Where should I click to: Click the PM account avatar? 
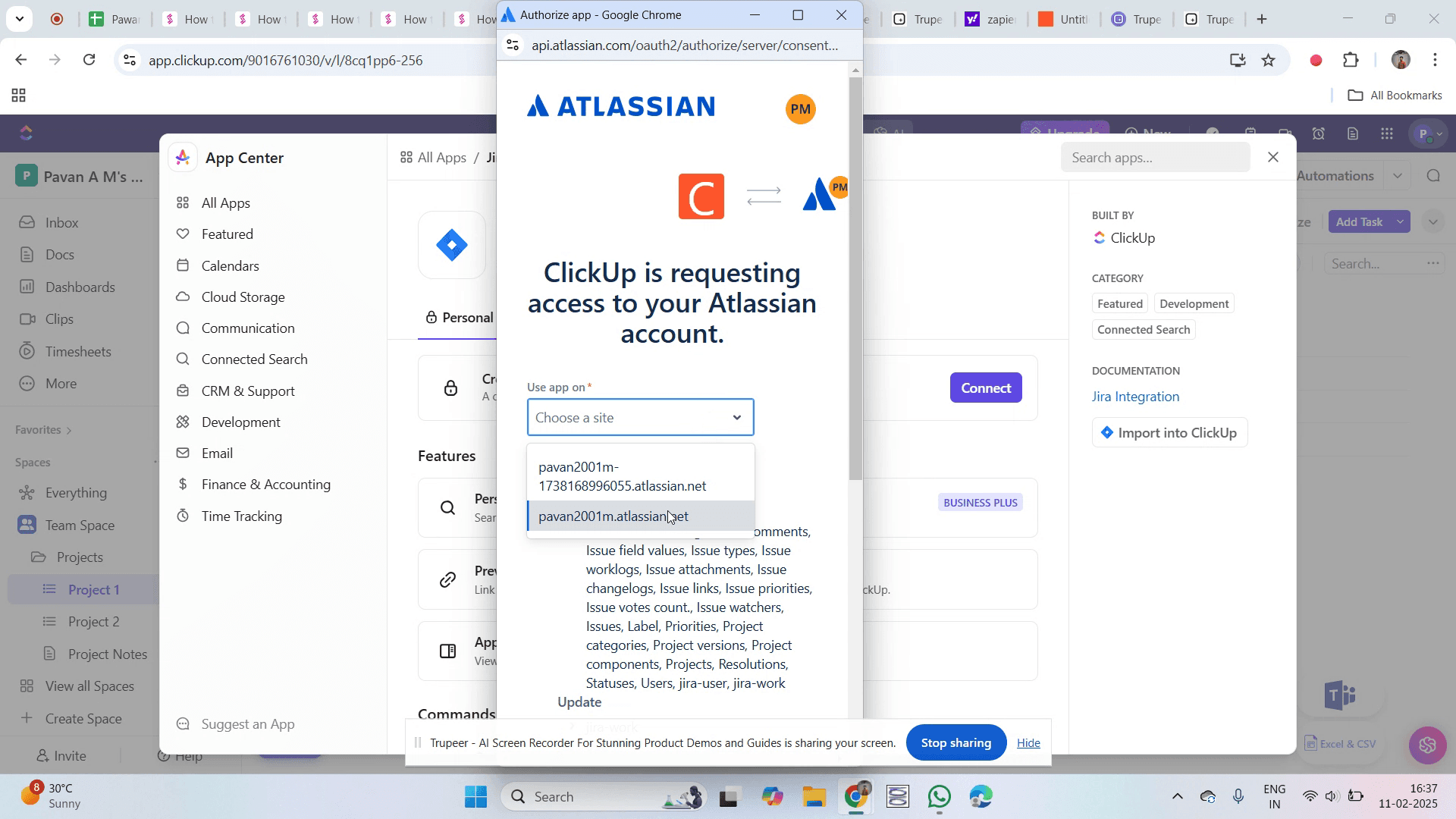coord(800,109)
